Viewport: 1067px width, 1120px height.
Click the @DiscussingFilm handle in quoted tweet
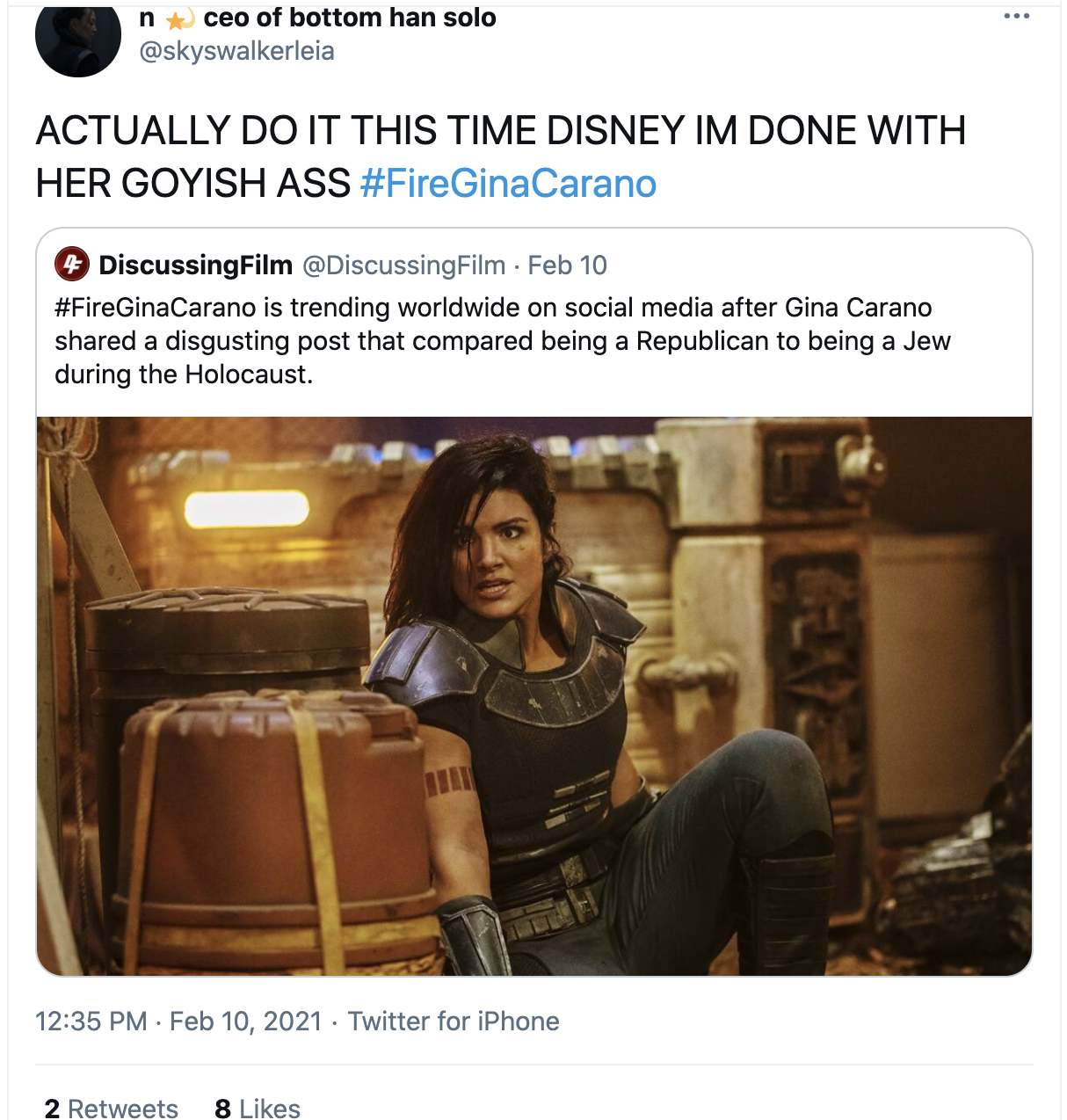(x=404, y=265)
